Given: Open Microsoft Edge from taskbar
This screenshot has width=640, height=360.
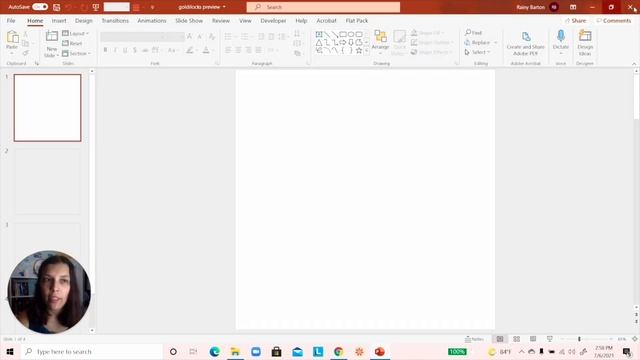Looking at the screenshot, I should [215, 351].
